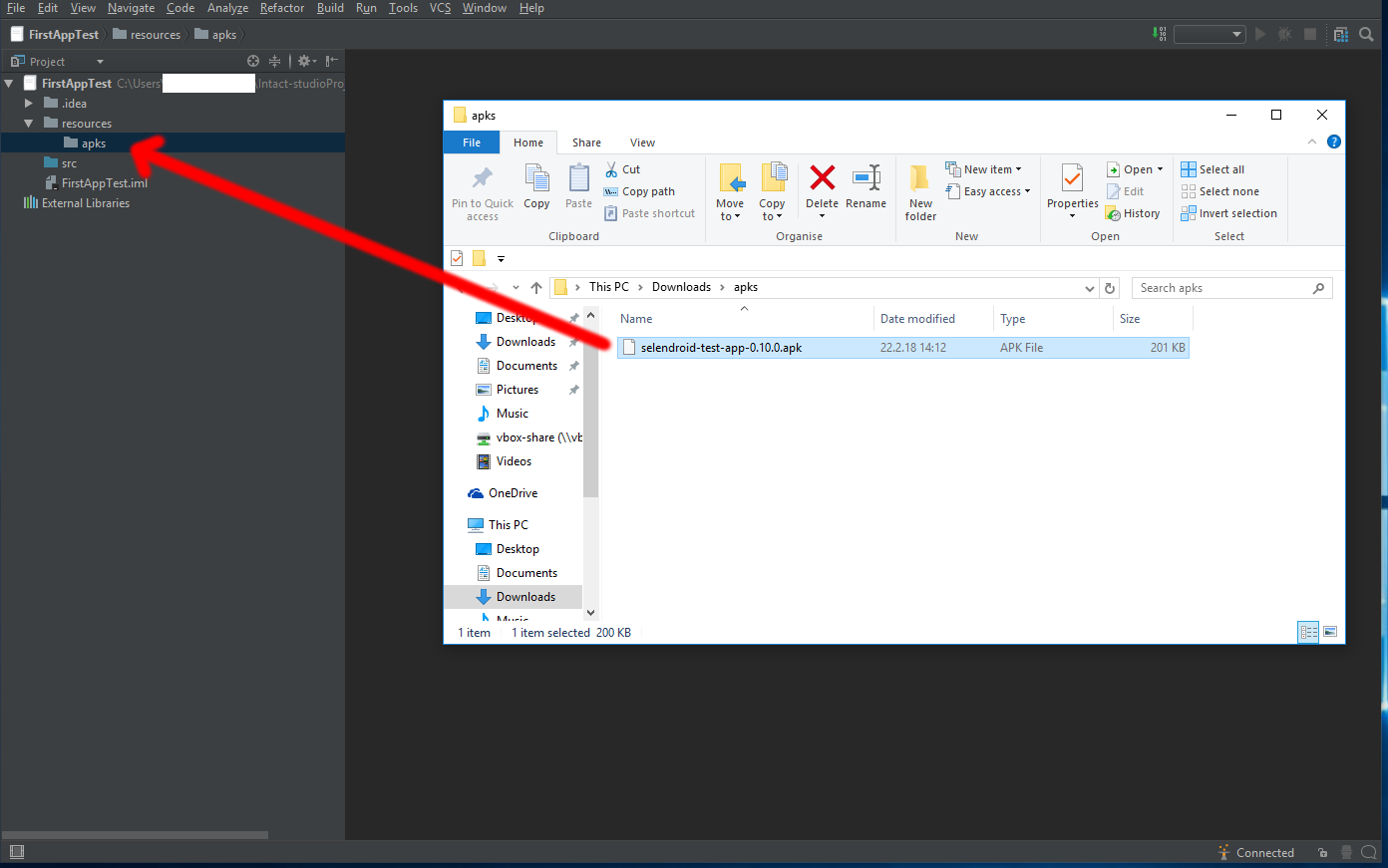
Task: Click Collapse All icon in Project panel
Action: [274, 61]
